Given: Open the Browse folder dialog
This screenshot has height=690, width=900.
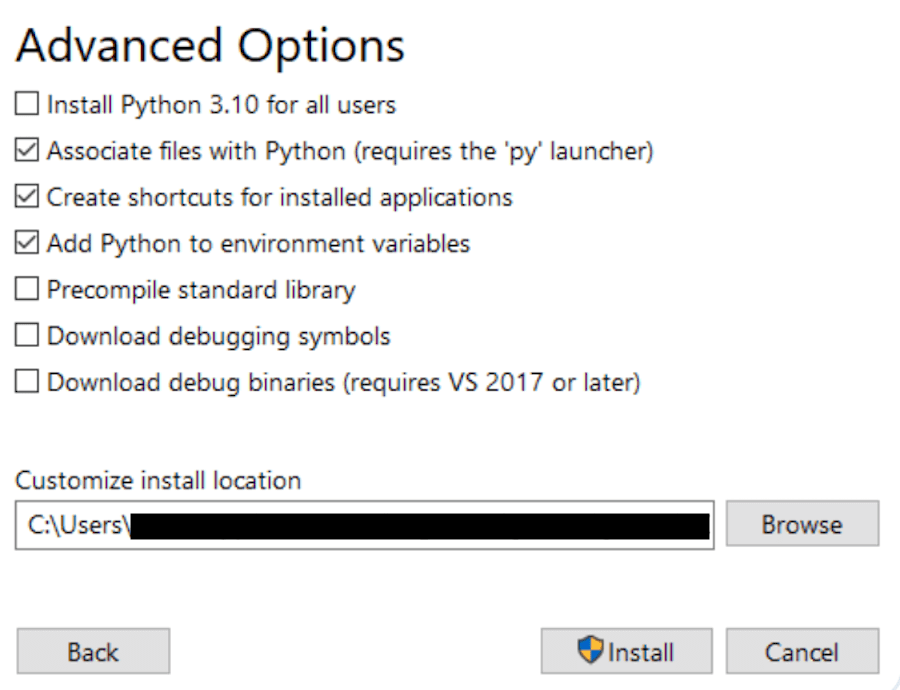Looking at the screenshot, I should click(802, 524).
